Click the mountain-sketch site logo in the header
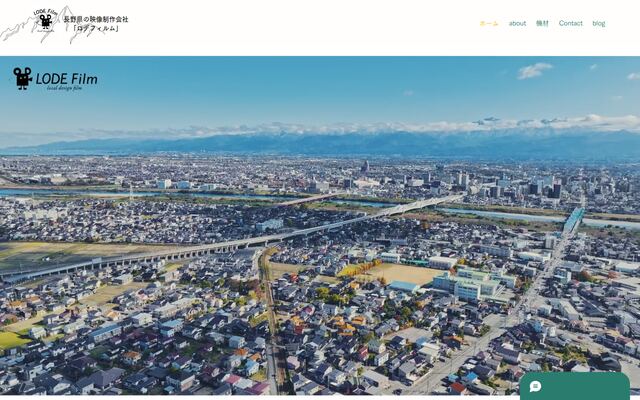 tap(31, 24)
